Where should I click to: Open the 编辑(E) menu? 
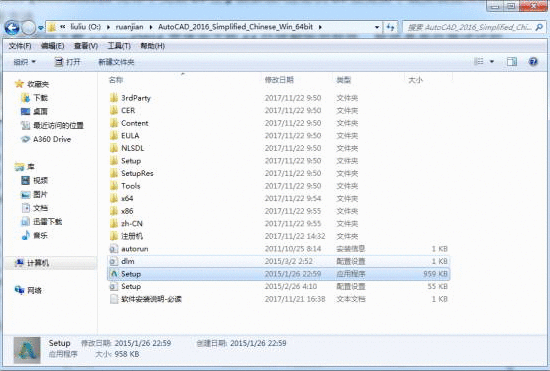pyautogui.click(x=53, y=46)
